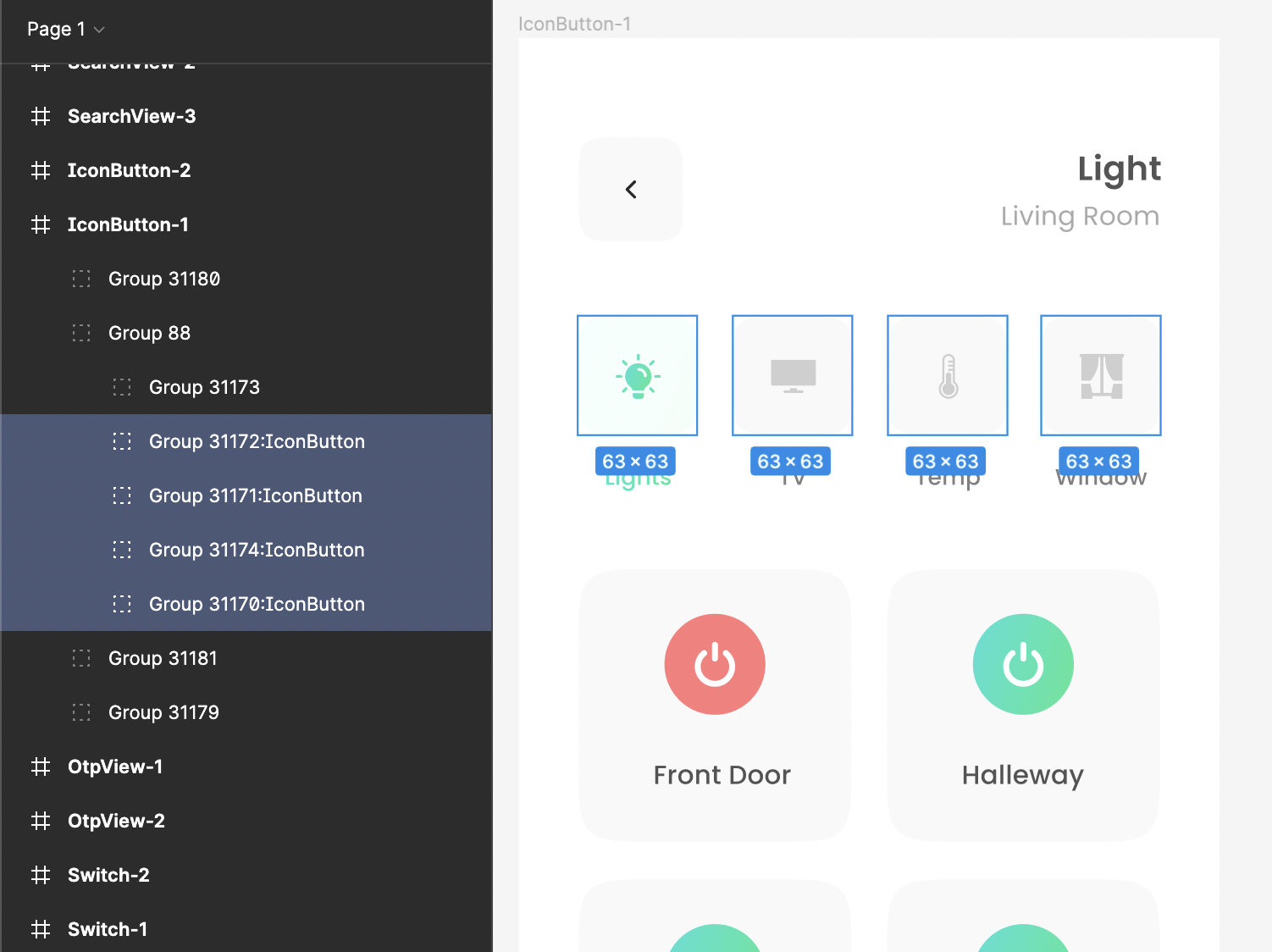Select the OtpView-2 frame layer
Viewport: 1272px width, 952px height.
point(246,821)
